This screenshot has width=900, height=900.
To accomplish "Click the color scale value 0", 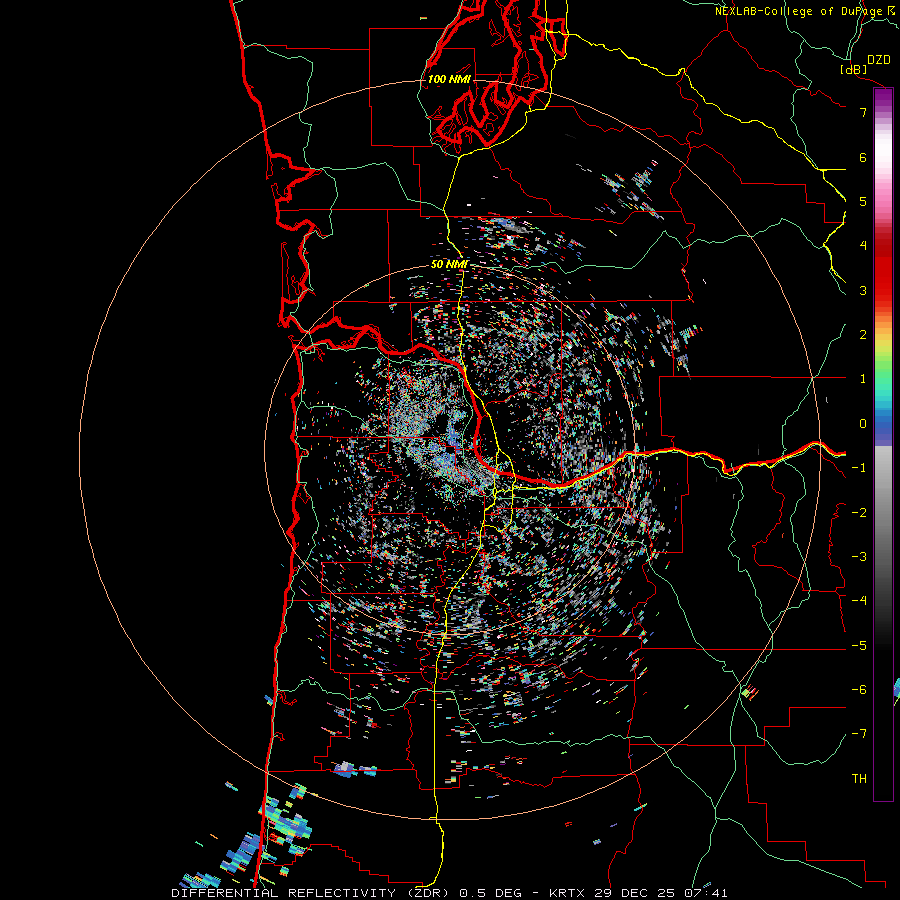I will tap(863, 424).
